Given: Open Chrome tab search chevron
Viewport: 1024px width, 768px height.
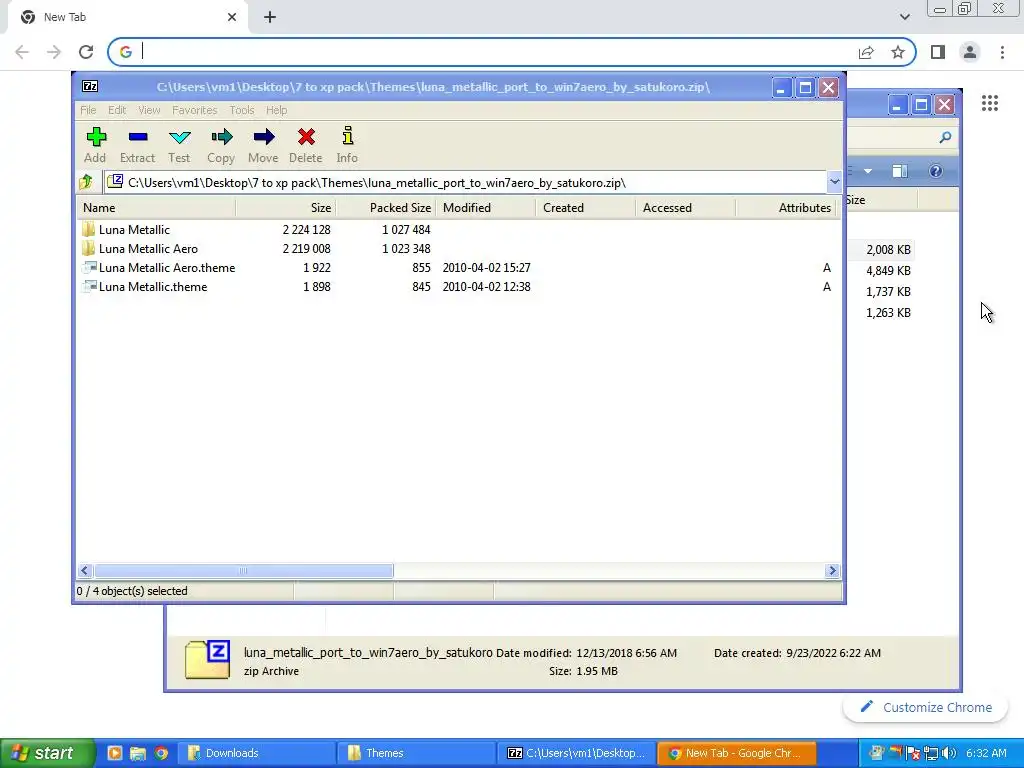Looking at the screenshot, I should click(904, 17).
